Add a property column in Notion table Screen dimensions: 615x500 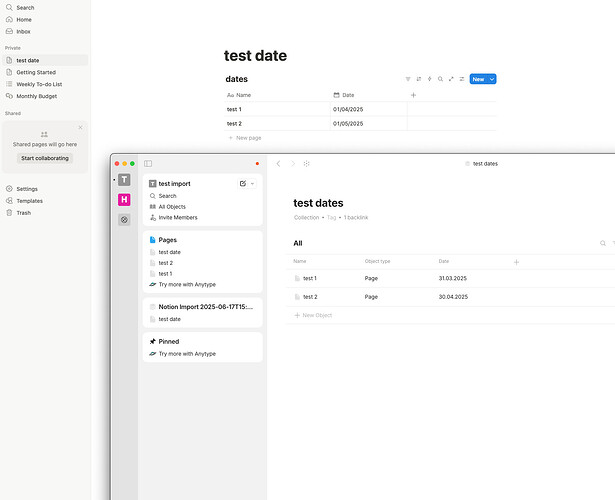pos(413,95)
